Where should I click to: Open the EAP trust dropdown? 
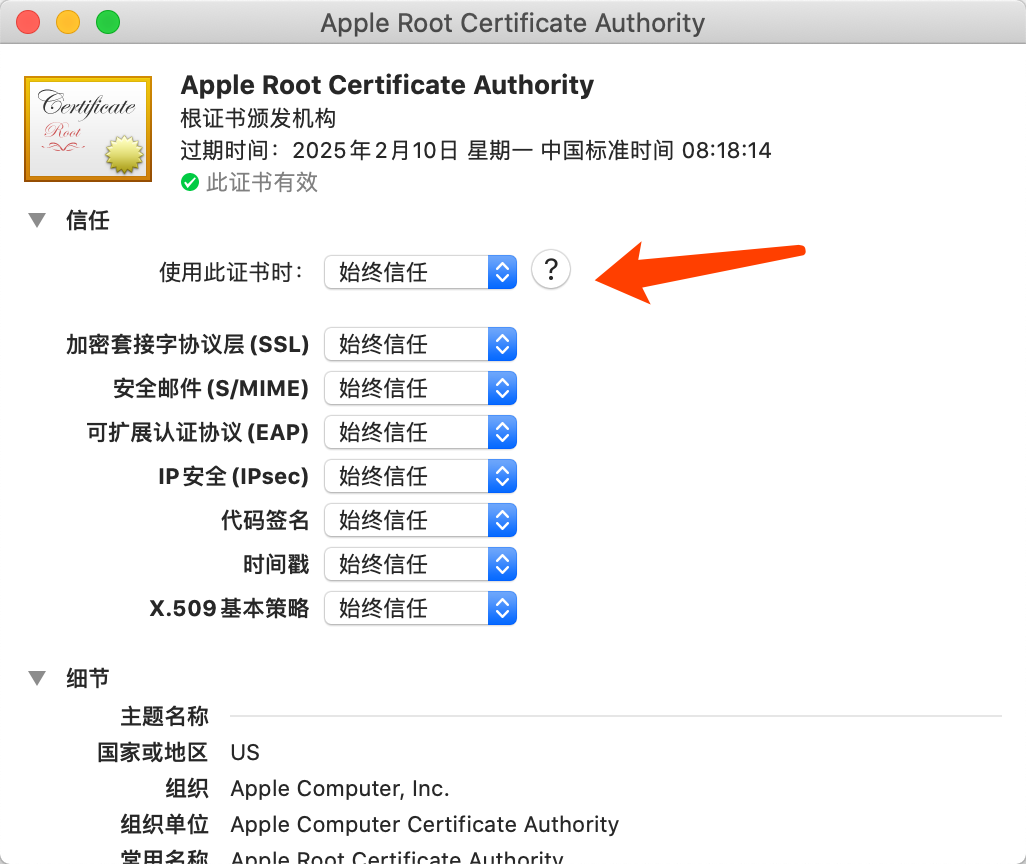420,432
